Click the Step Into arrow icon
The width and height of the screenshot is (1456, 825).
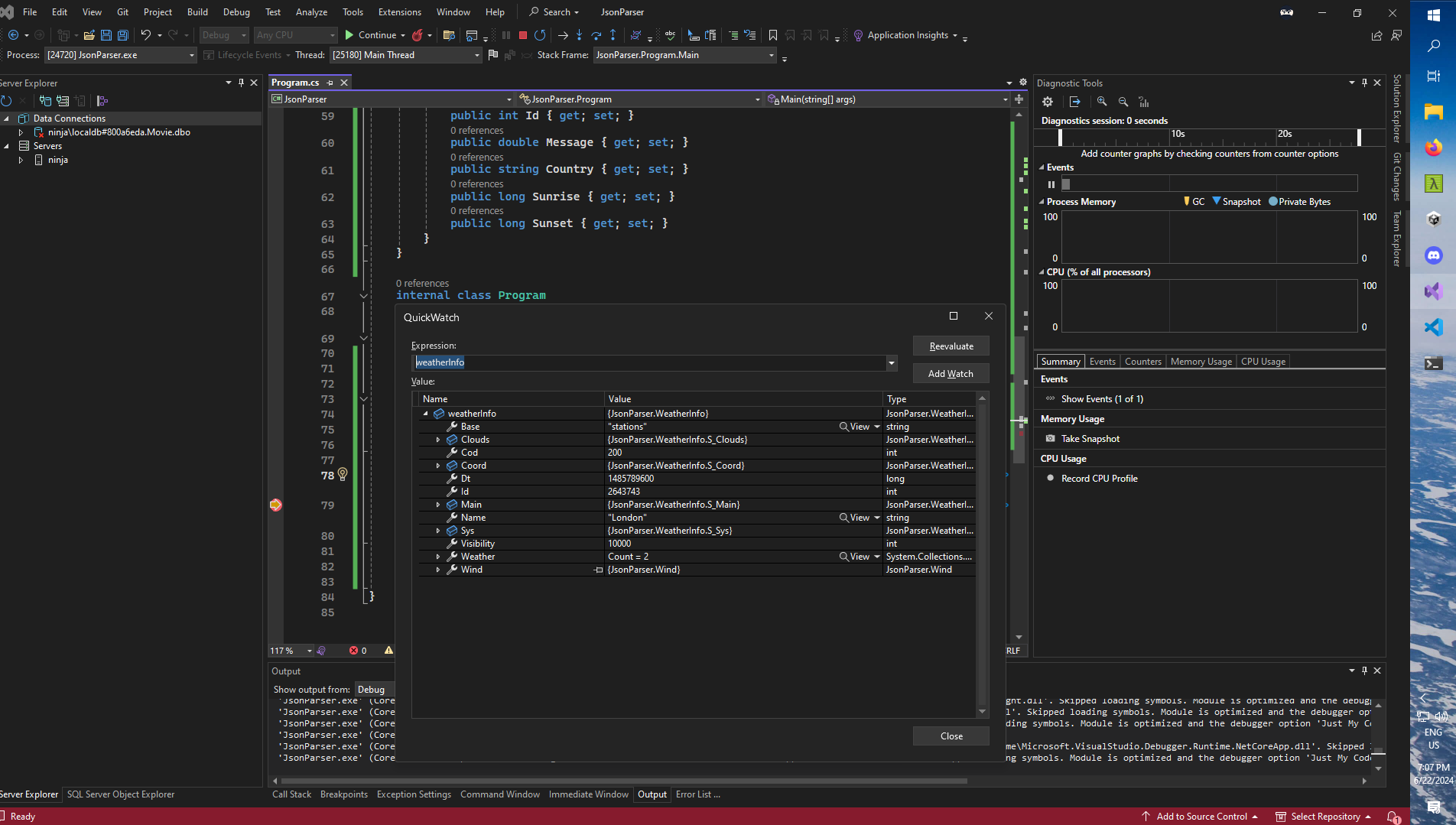[x=579, y=35]
